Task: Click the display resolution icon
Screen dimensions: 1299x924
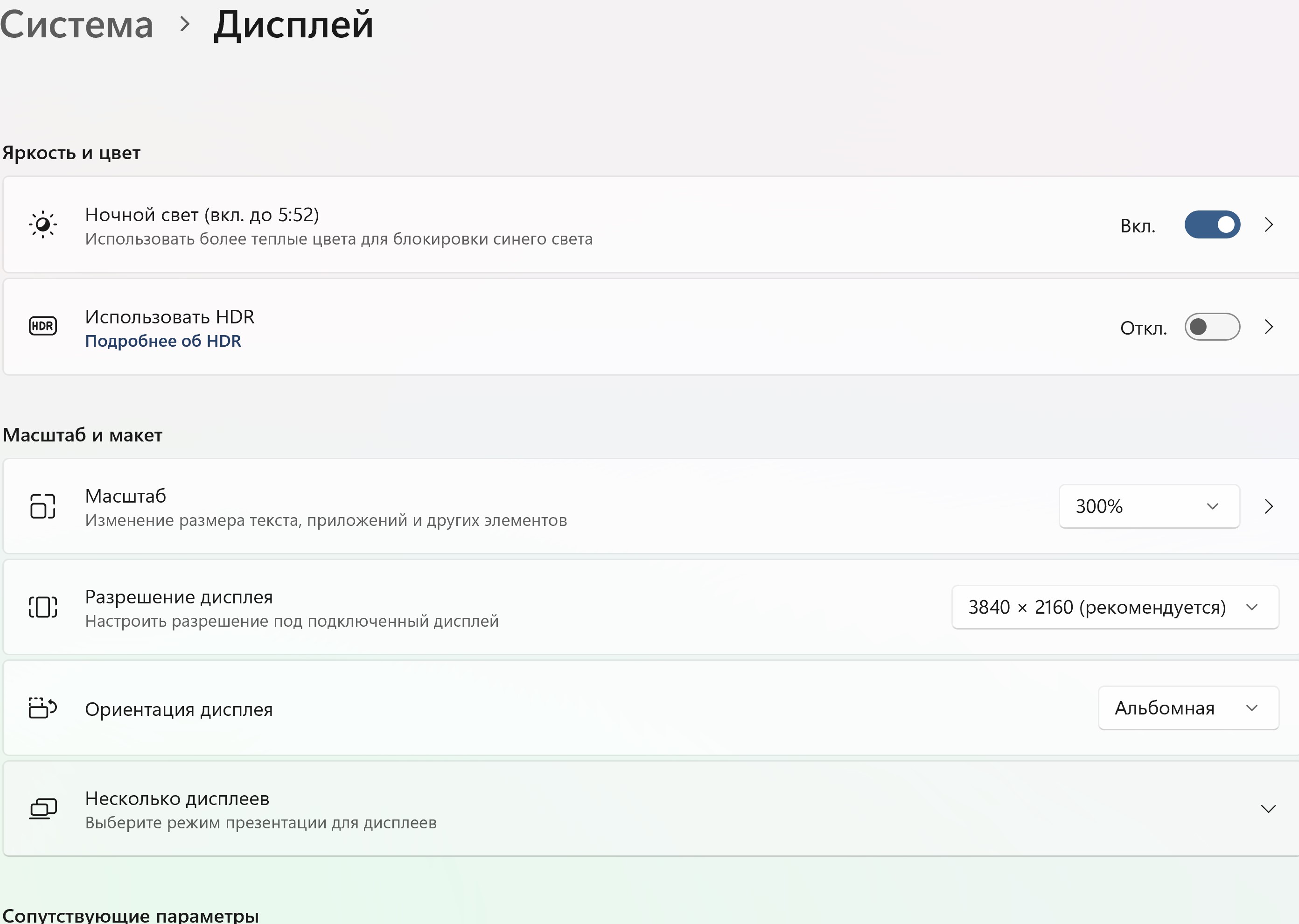Action: tap(42, 607)
